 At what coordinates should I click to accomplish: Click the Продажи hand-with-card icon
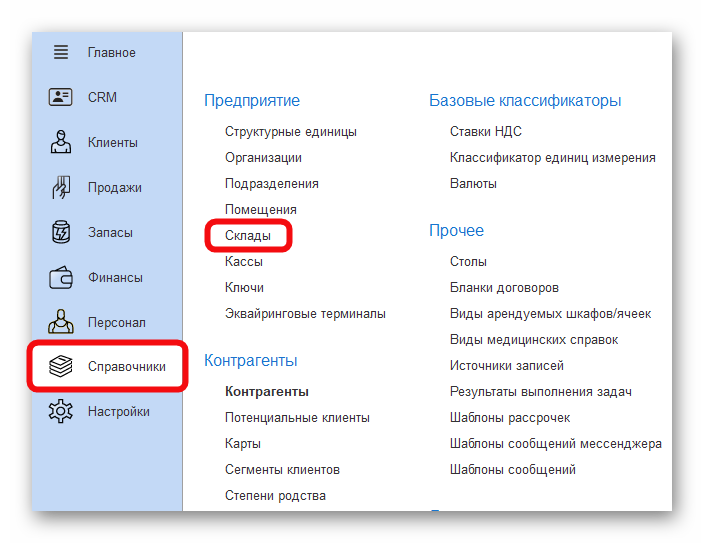coord(61,187)
